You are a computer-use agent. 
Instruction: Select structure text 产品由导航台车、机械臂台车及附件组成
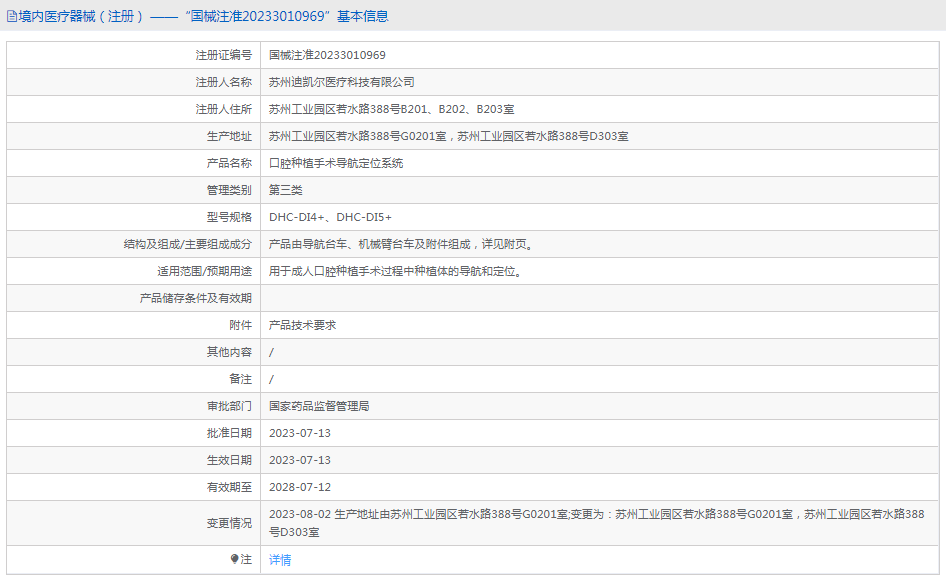[x=369, y=244]
